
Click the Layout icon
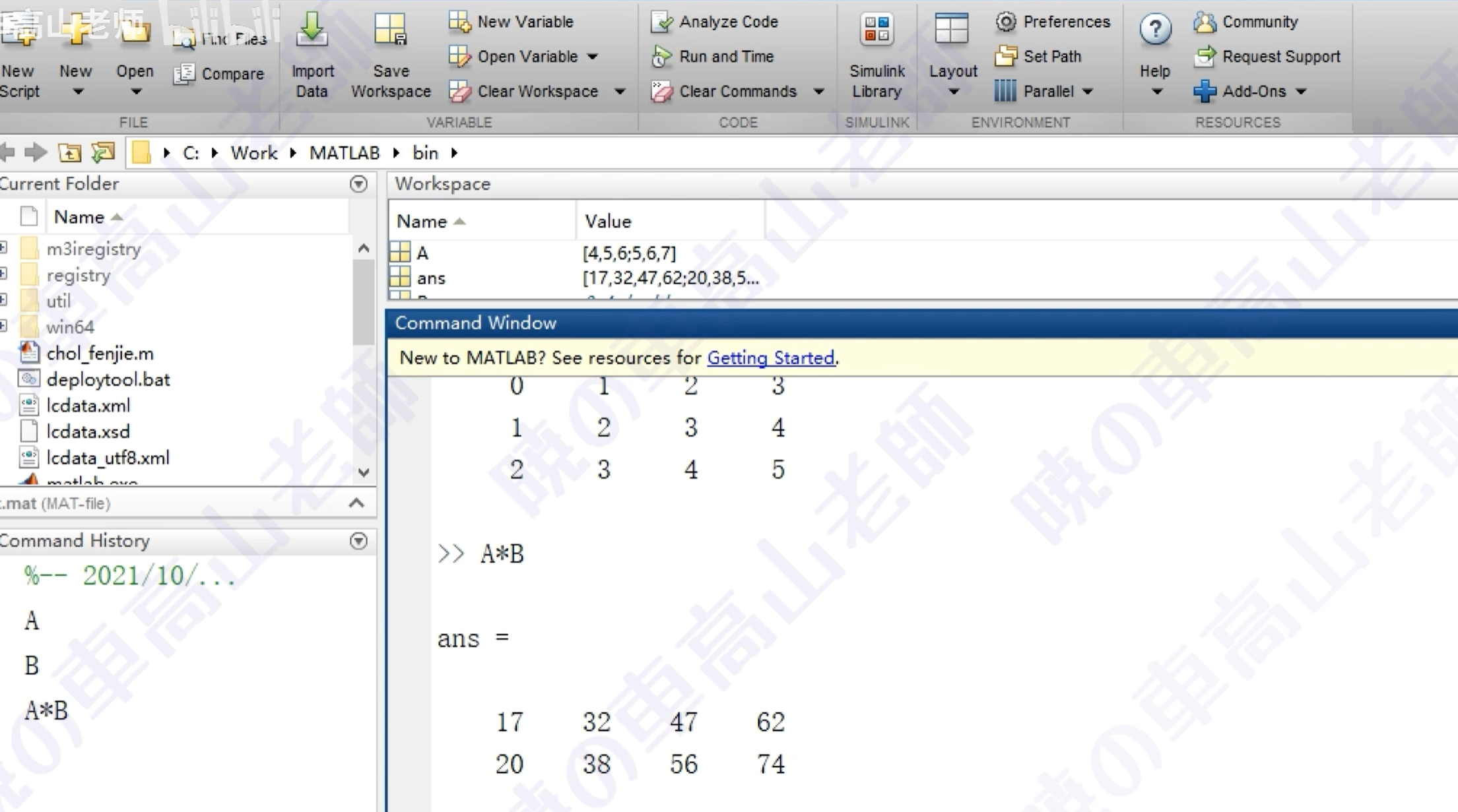point(952,30)
